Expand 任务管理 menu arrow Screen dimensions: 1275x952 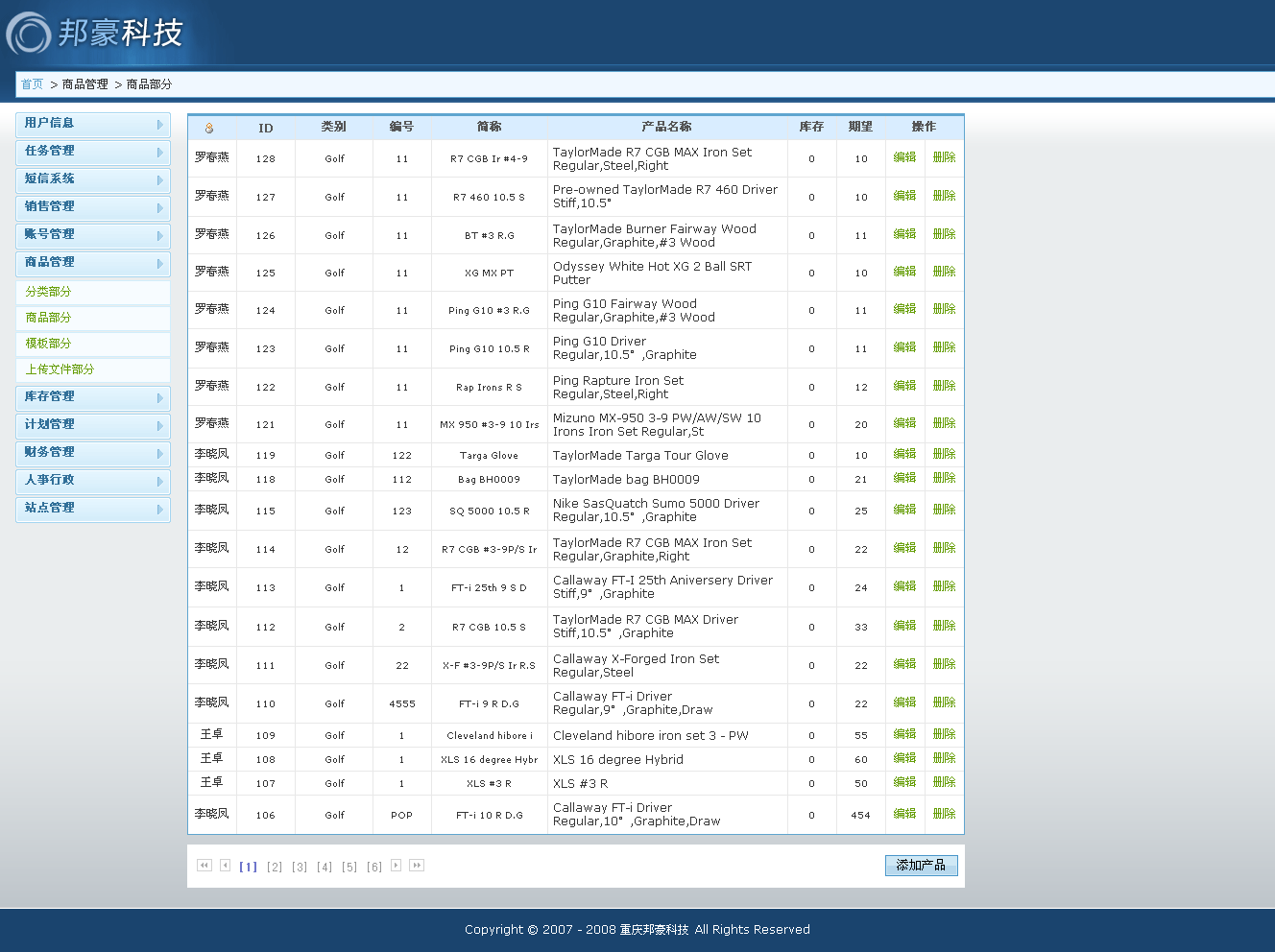tap(159, 153)
